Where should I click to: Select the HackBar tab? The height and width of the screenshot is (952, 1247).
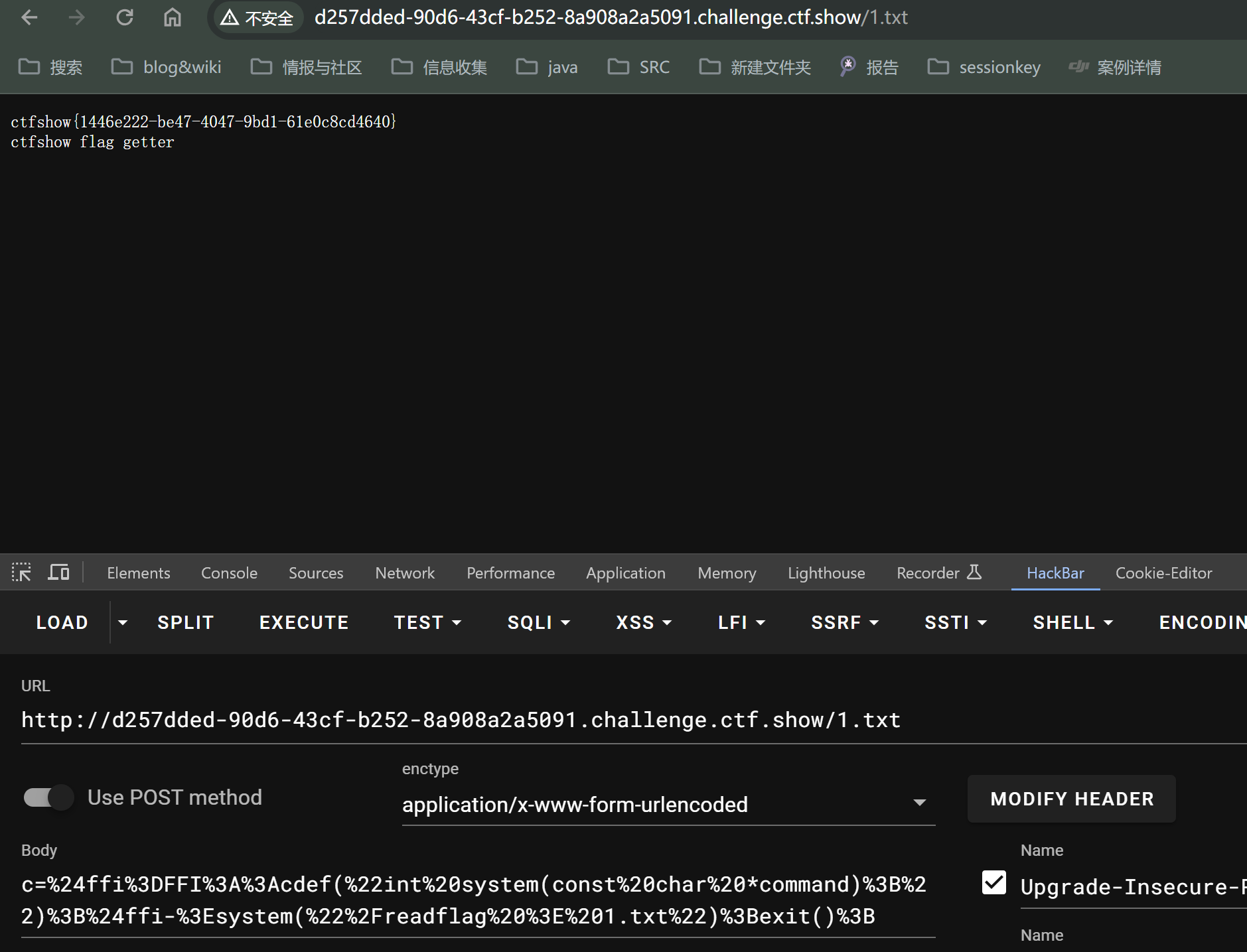pos(1055,573)
